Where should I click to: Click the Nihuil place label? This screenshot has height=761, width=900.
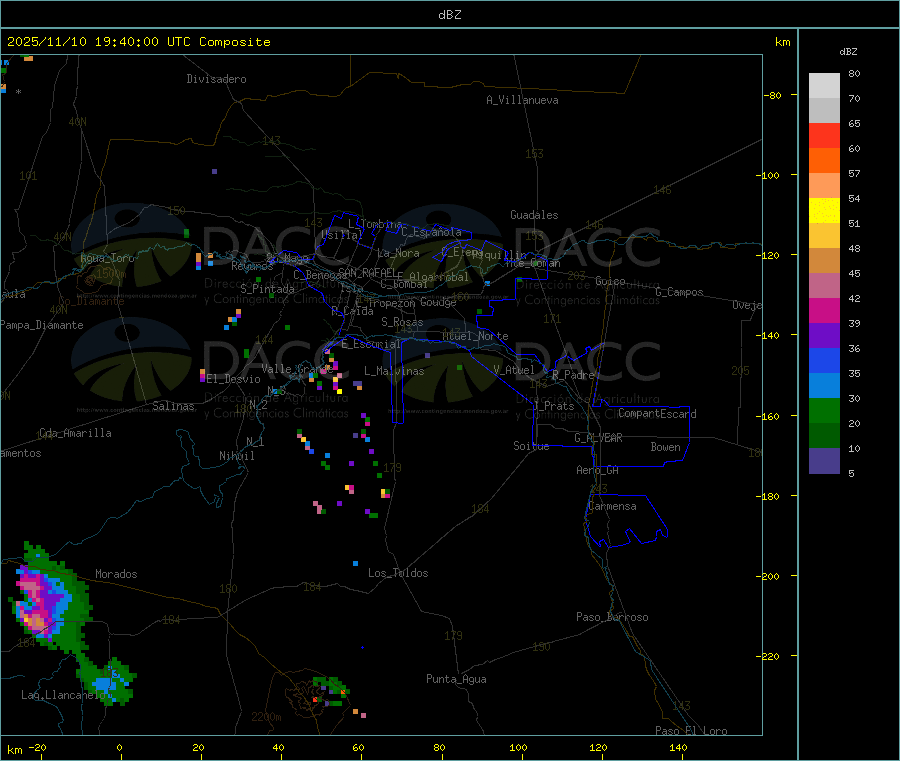[x=237, y=456]
